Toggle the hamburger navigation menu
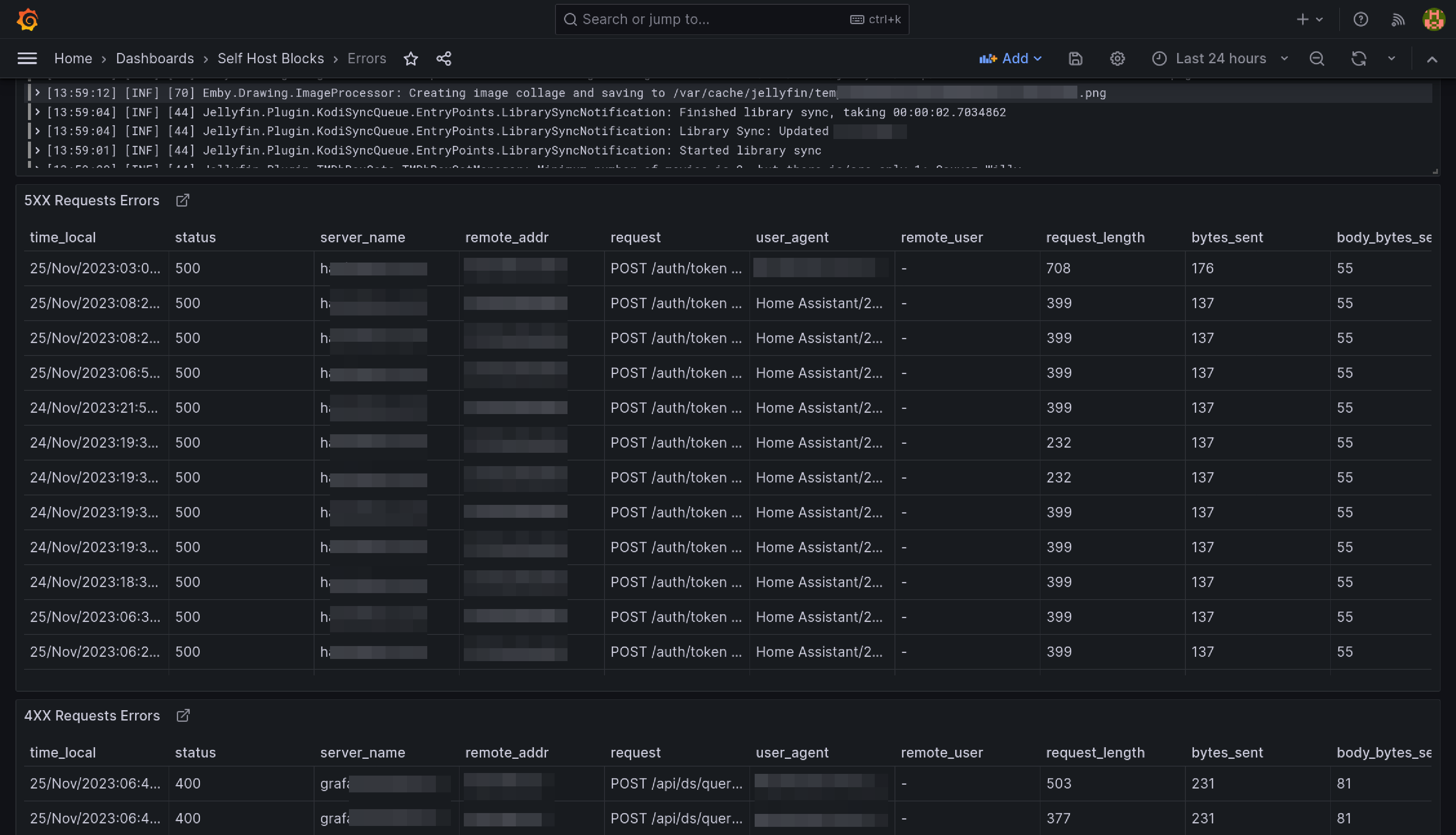The width and height of the screenshot is (1456, 835). coord(27,59)
